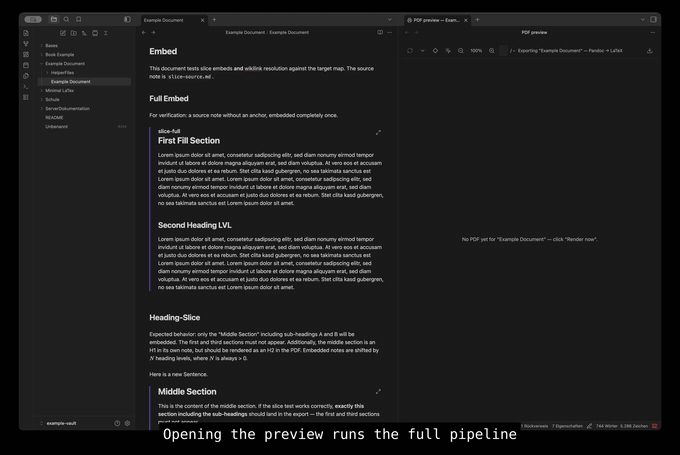Open the render options dropdown arrow
The height and width of the screenshot is (455, 680).
pos(422,51)
